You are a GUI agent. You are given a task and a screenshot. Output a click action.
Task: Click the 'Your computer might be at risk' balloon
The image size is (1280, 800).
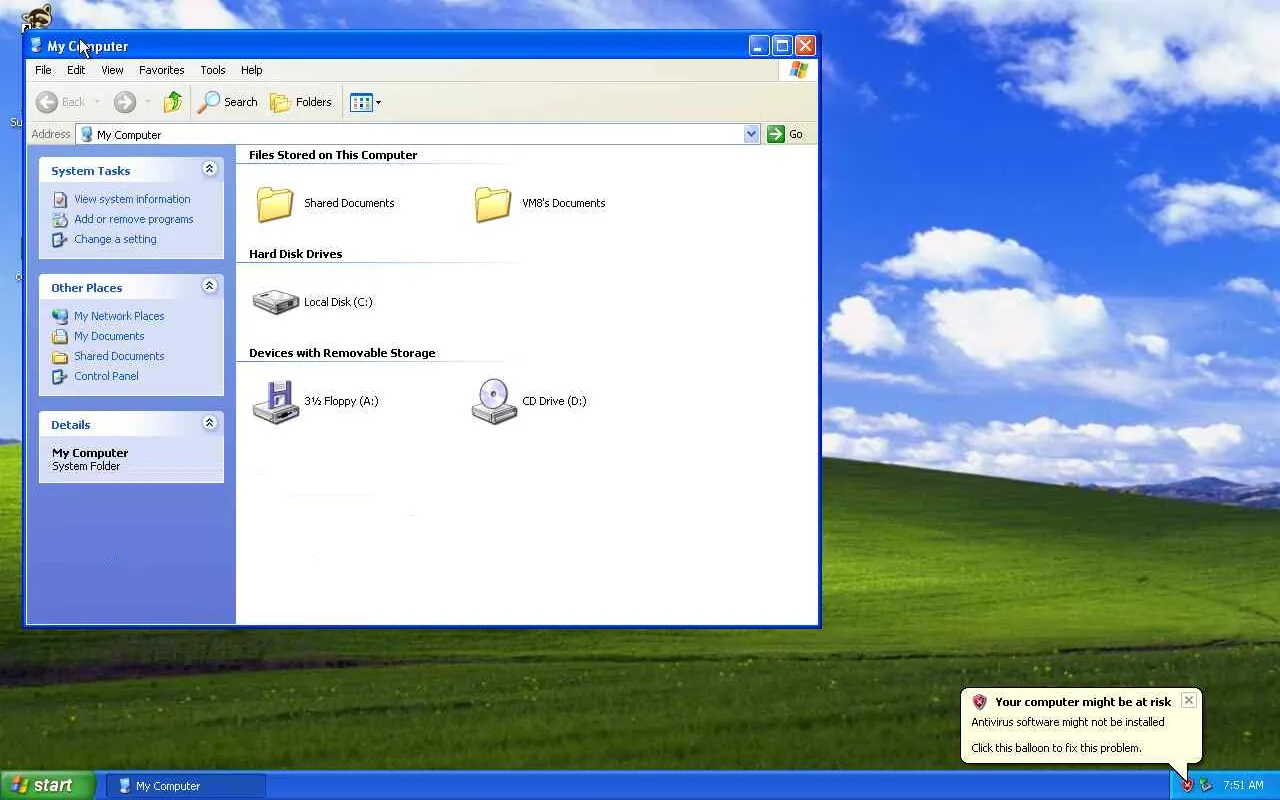1081,725
